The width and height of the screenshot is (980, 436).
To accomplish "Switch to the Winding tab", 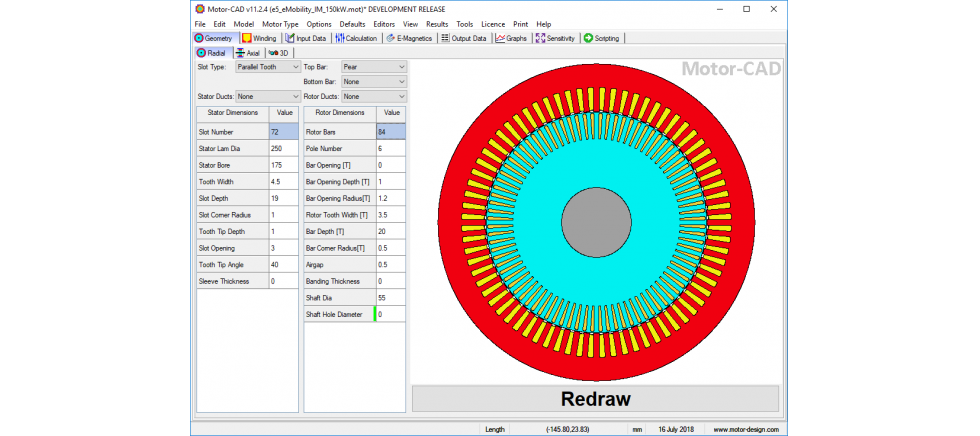I will click(x=259, y=38).
